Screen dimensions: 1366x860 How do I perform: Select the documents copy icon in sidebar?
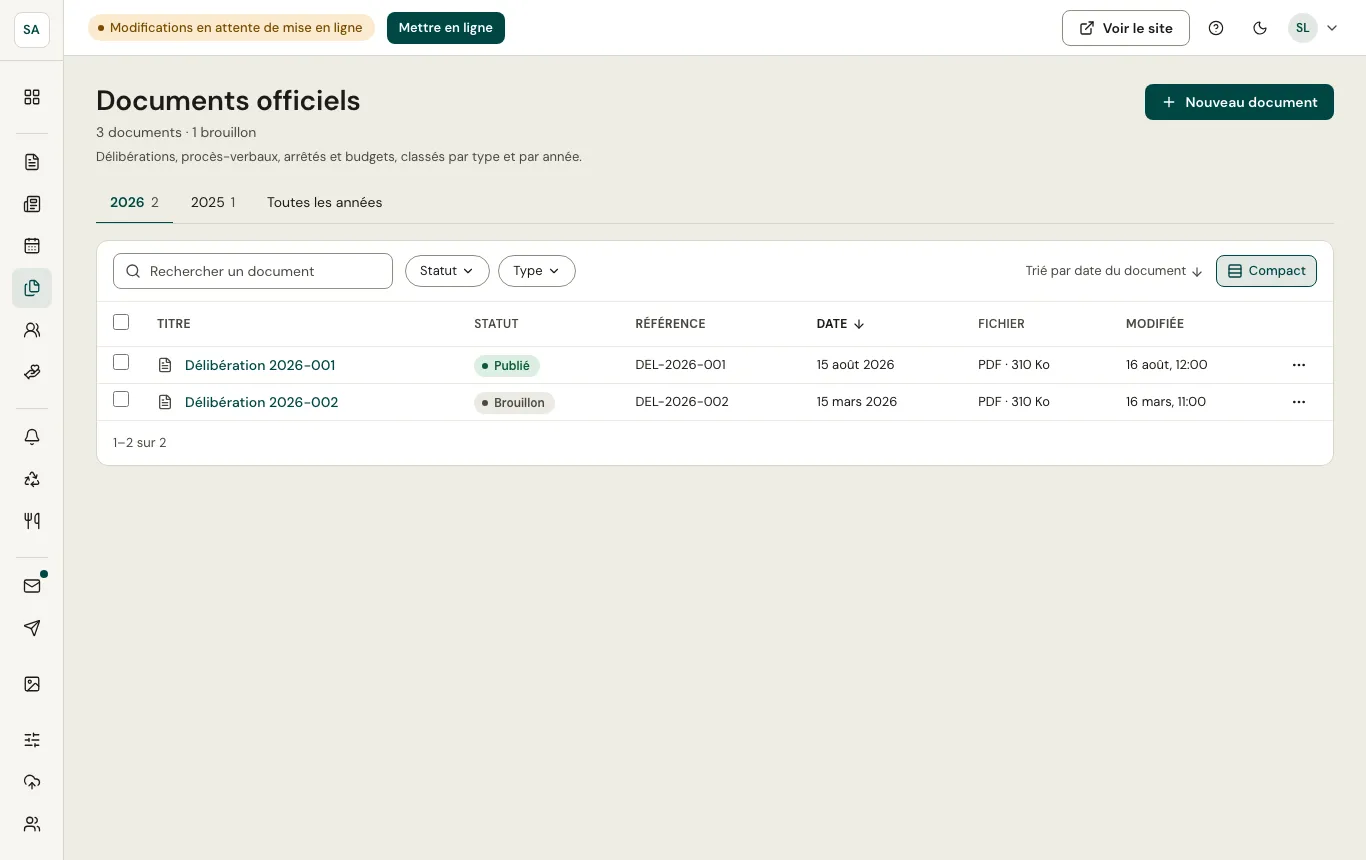click(32, 288)
